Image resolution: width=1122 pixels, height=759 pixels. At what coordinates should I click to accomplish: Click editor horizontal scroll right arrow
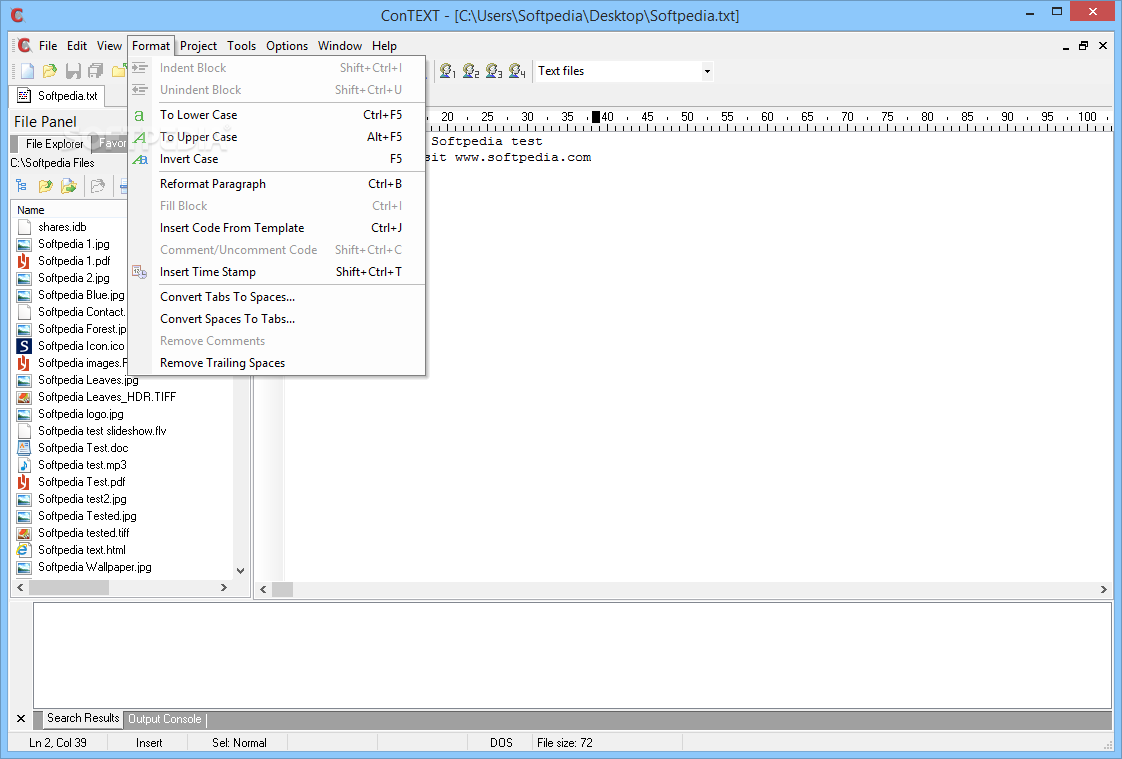1103,589
